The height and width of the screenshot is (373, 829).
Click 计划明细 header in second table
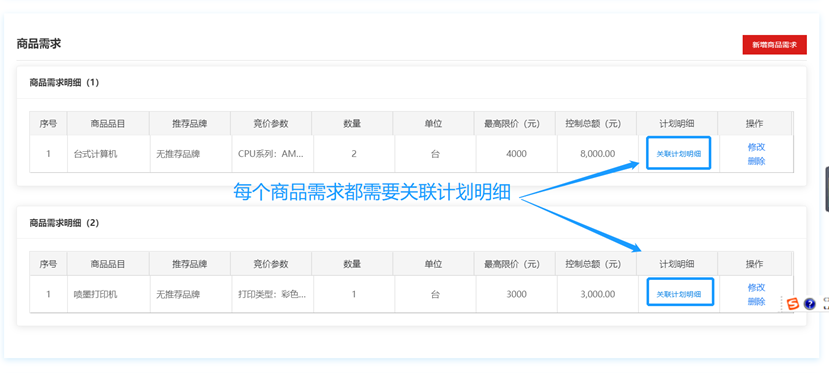[x=677, y=264]
